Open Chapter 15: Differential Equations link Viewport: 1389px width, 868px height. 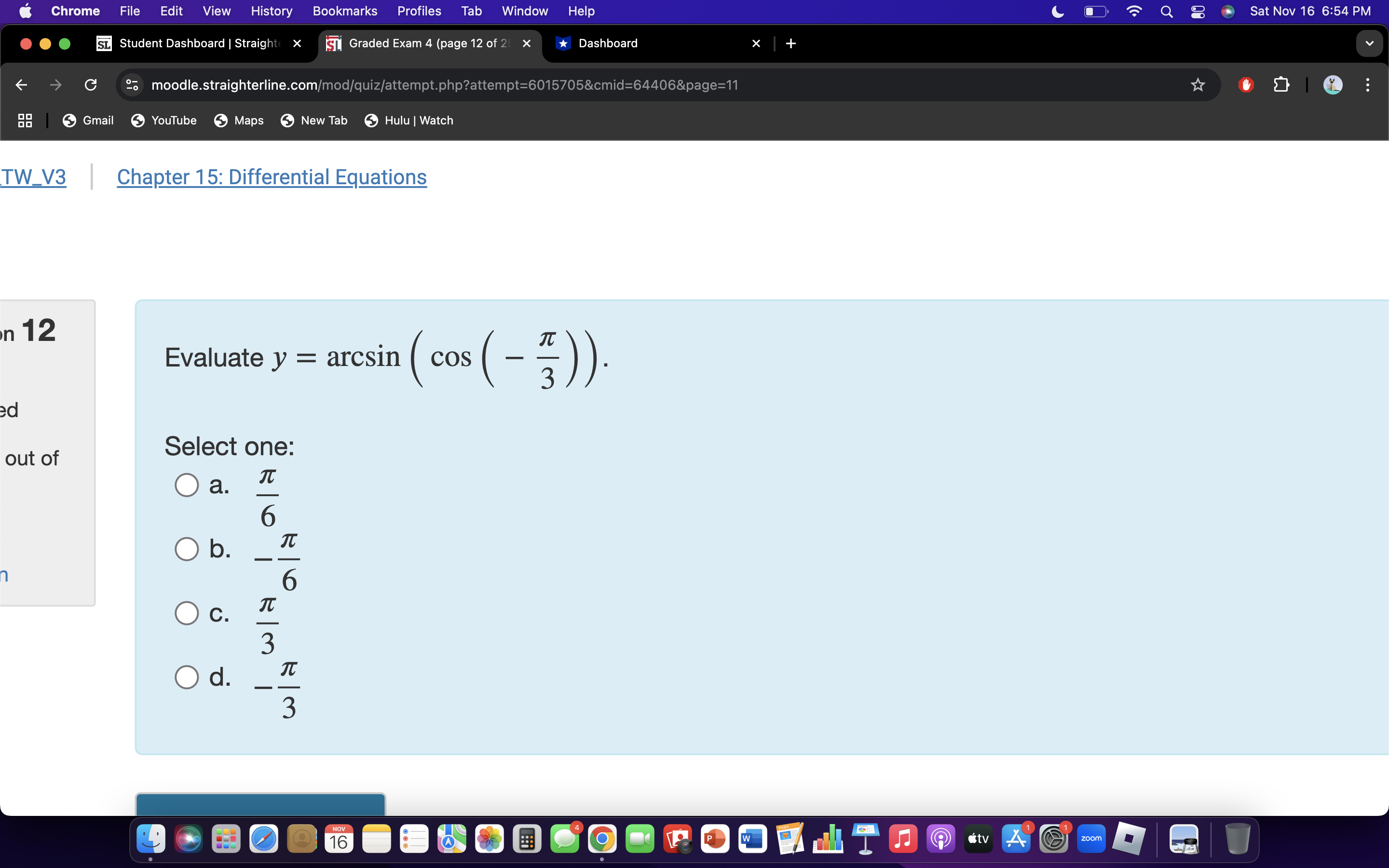272,177
